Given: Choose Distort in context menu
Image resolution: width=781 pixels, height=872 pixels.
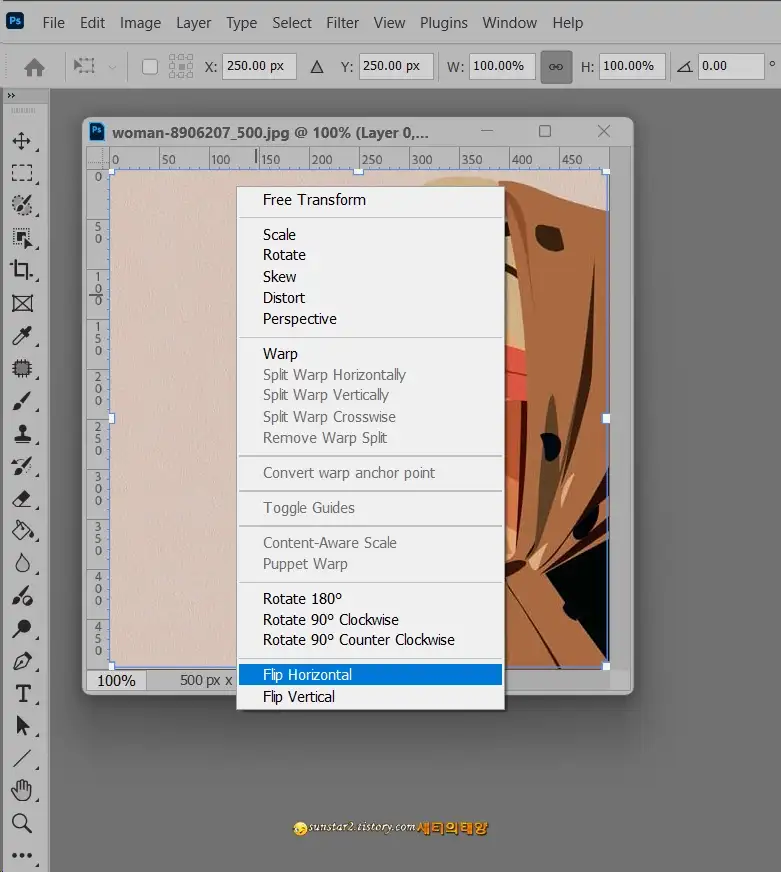Looking at the screenshot, I should 370,298.
